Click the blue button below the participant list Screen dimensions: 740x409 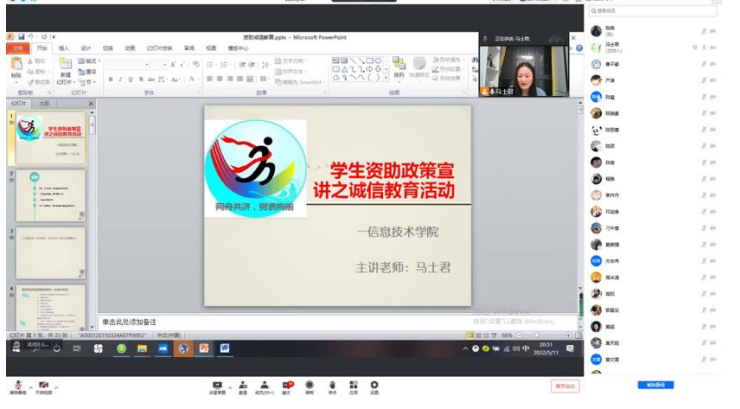click(x=655, y=385)
